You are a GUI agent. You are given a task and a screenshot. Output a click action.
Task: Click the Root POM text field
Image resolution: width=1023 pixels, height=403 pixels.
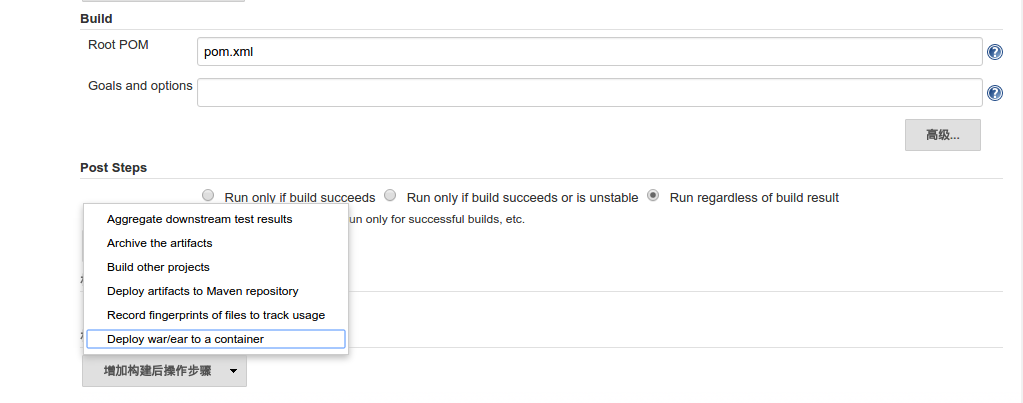point(589,52)
